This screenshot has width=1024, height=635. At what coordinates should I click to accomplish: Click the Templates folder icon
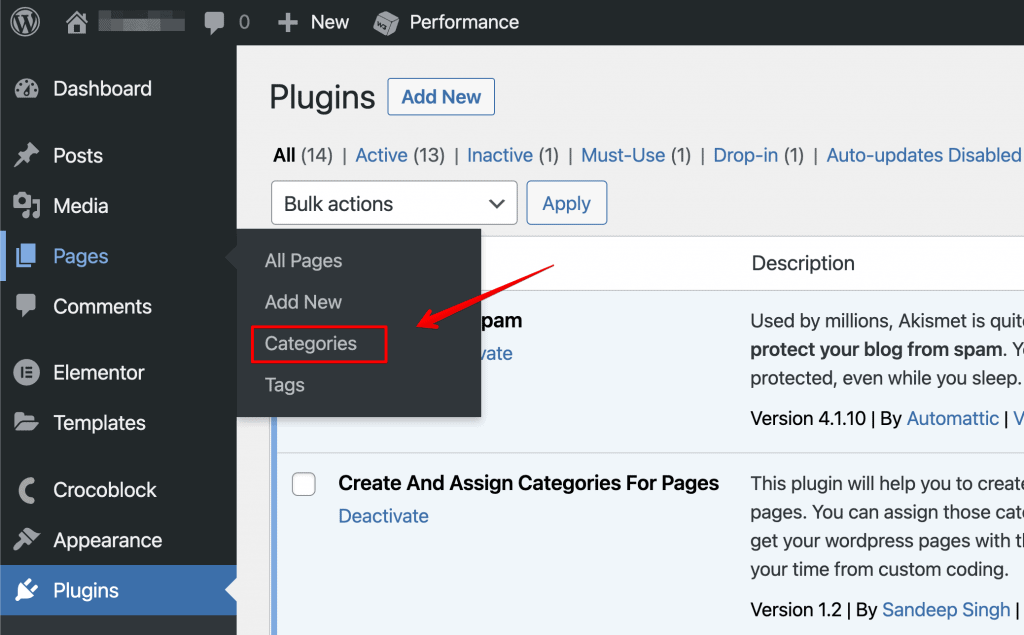tap(26, 422)
